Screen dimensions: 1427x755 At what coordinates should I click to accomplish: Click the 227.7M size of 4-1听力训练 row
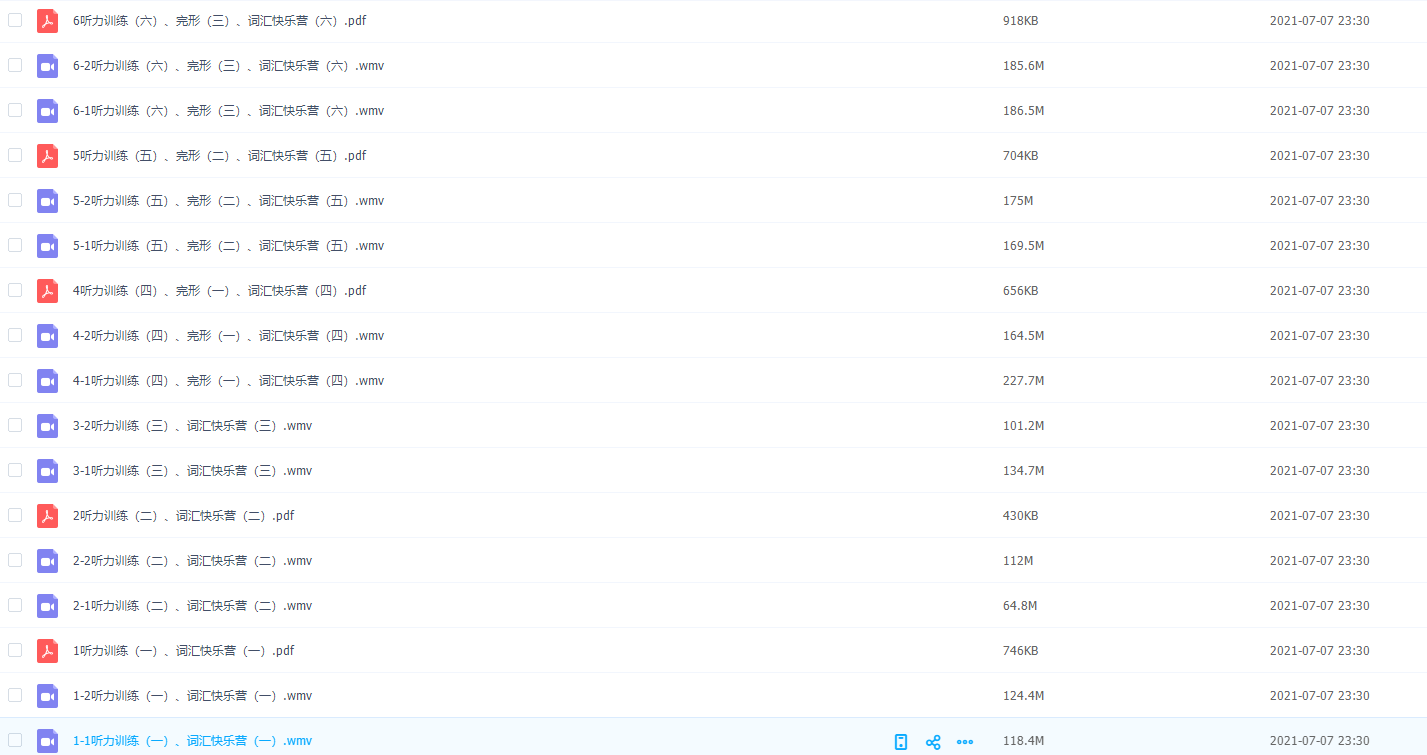pyautogui.click(x=1023, y=381)
